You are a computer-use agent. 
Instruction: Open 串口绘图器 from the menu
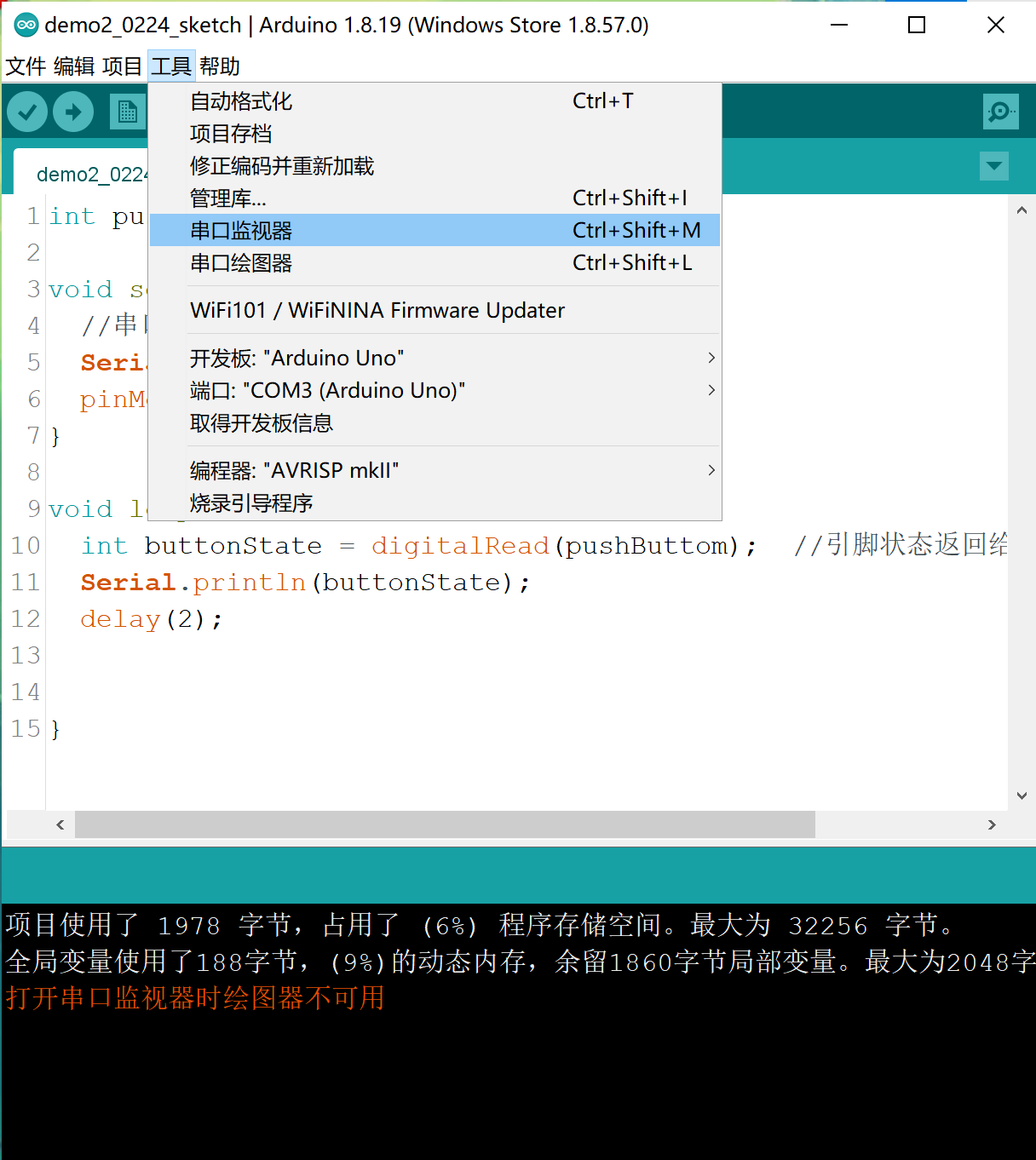pos(435,262)
